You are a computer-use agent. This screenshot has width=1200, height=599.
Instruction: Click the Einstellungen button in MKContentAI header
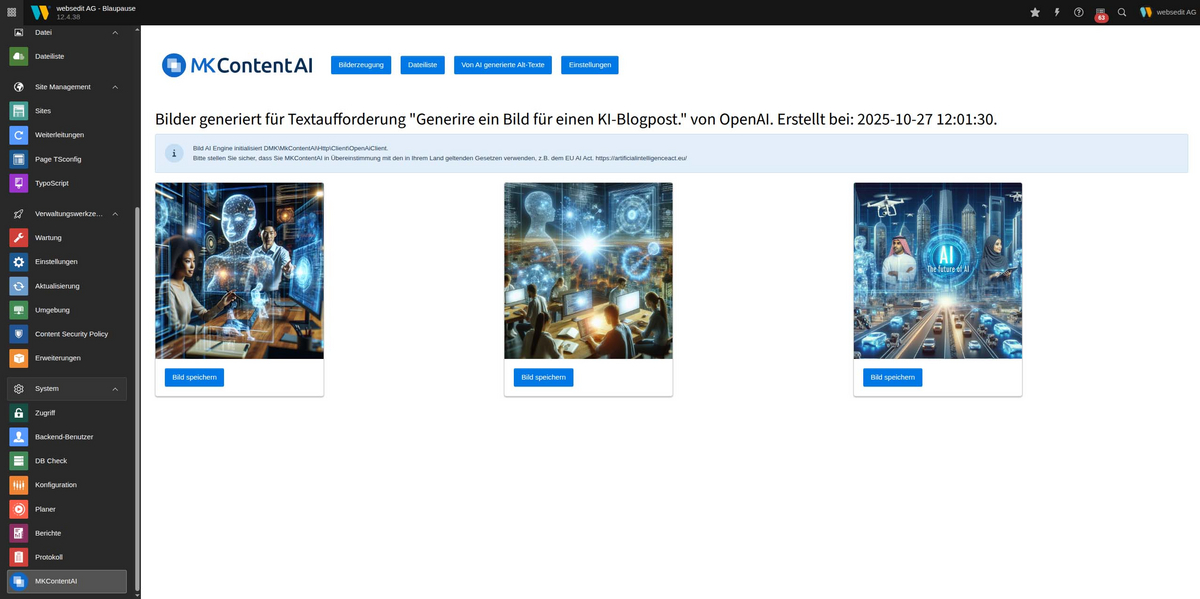click(x=589, y=65)
